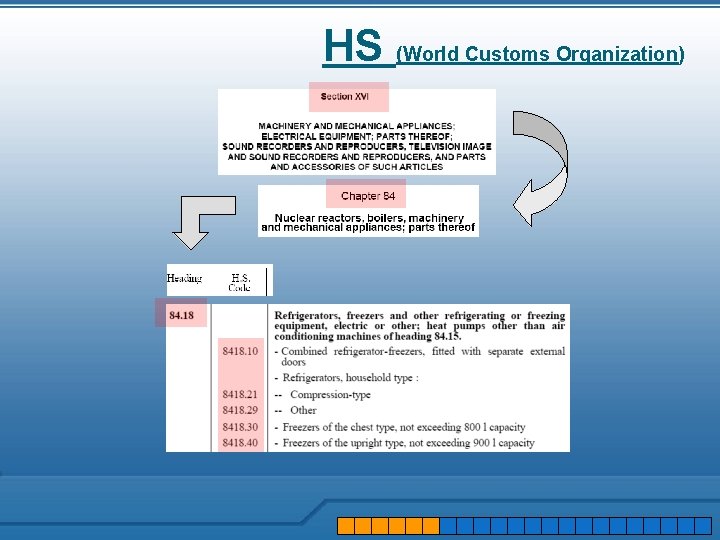
Task: Click the World Customs Organization heading
Action: (x=540, y=54)
